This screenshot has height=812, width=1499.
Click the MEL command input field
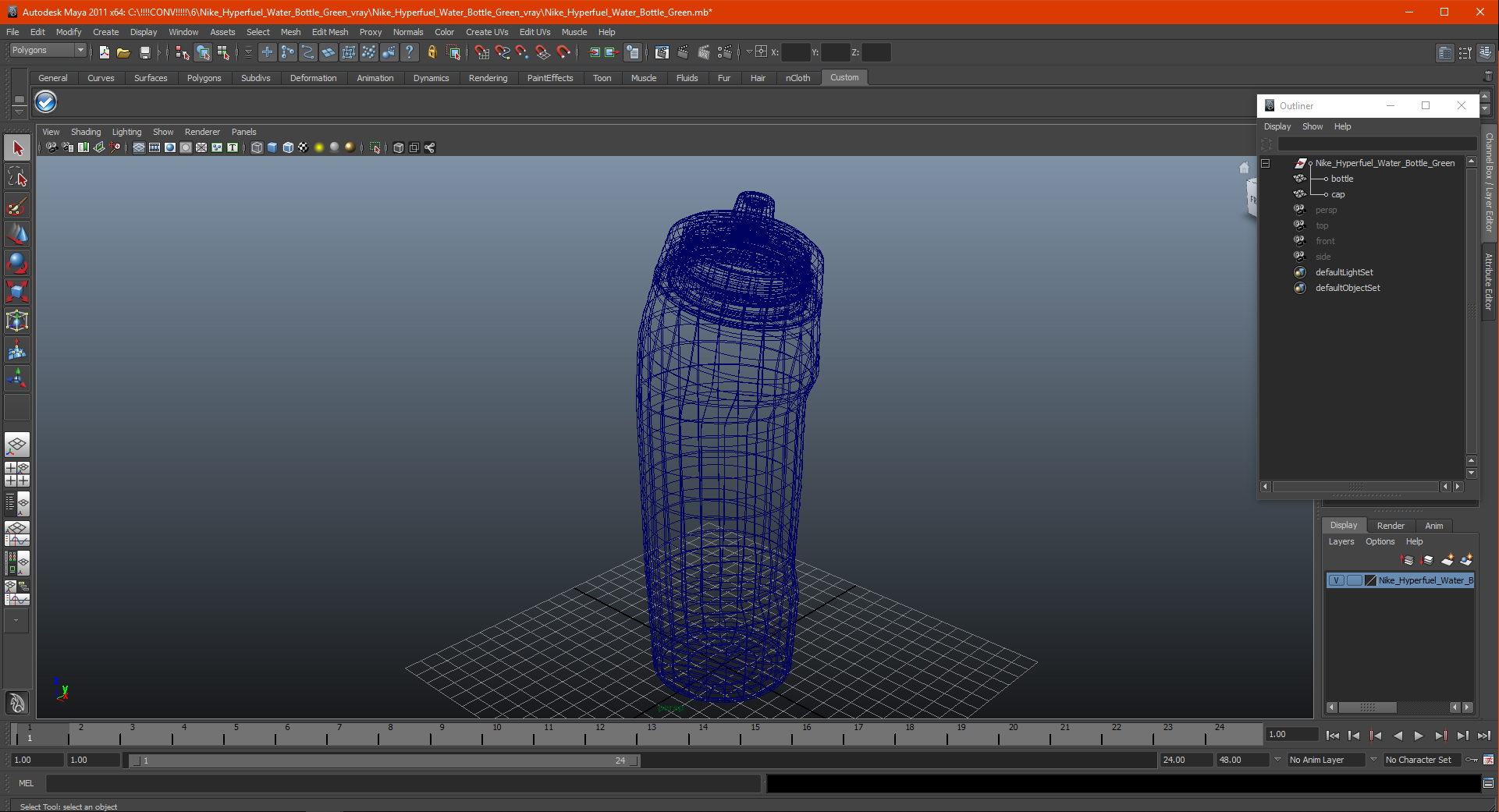point(403,783)
